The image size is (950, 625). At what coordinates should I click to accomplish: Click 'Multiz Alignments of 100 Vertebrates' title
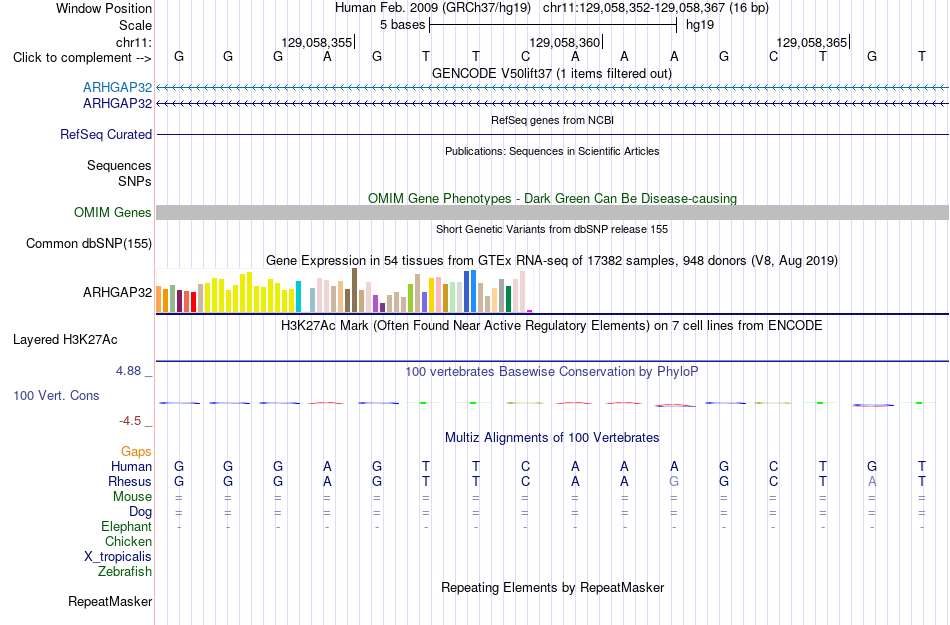pos(552,438)
